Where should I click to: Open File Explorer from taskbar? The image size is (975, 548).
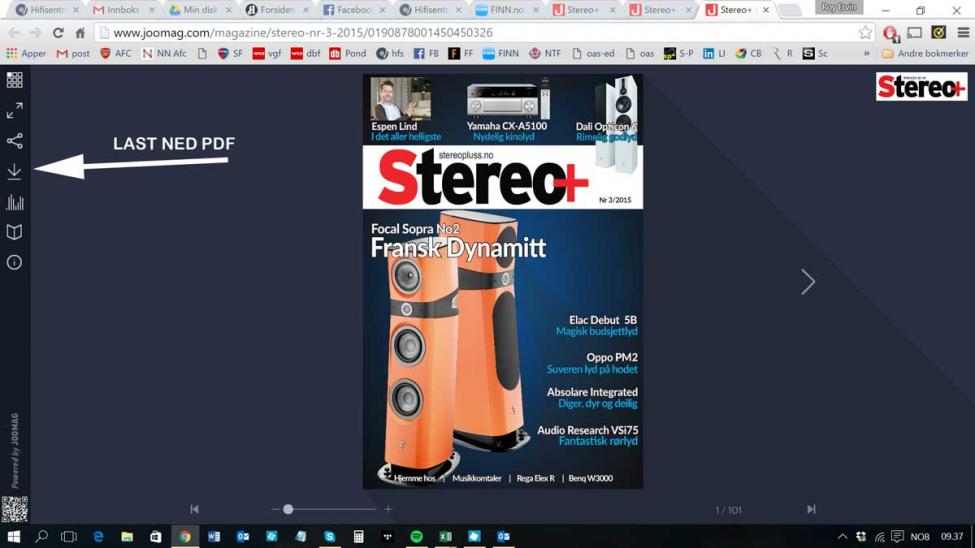point(127,536)
